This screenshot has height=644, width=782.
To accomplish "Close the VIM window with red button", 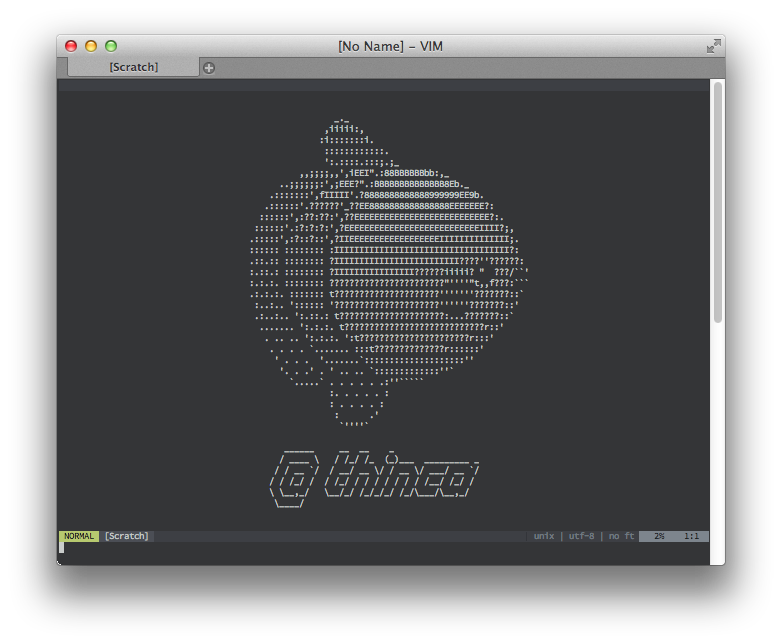I will [x=71, y=46].
